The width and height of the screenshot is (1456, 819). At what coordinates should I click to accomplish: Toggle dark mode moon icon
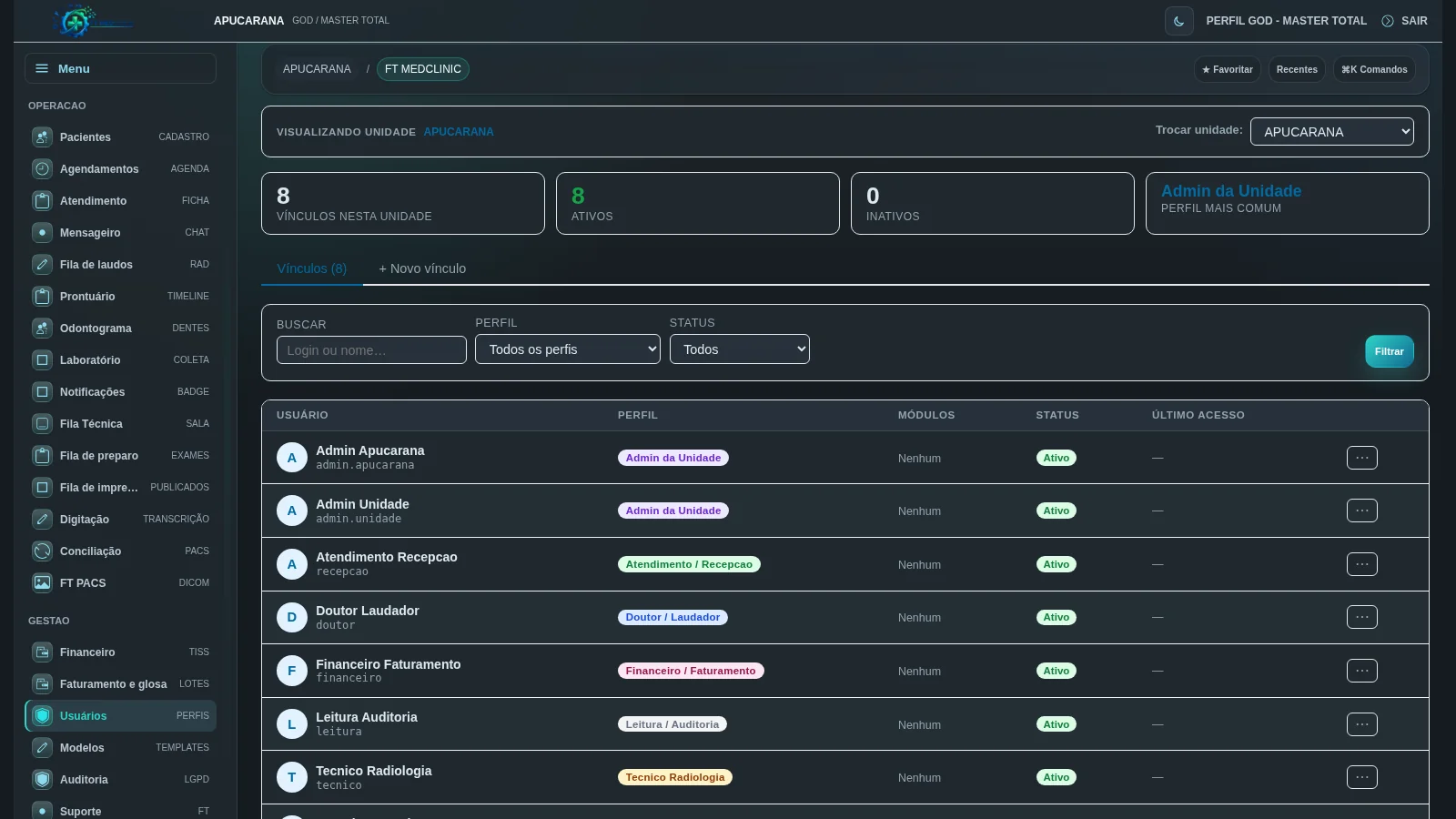coord(1178,21)
